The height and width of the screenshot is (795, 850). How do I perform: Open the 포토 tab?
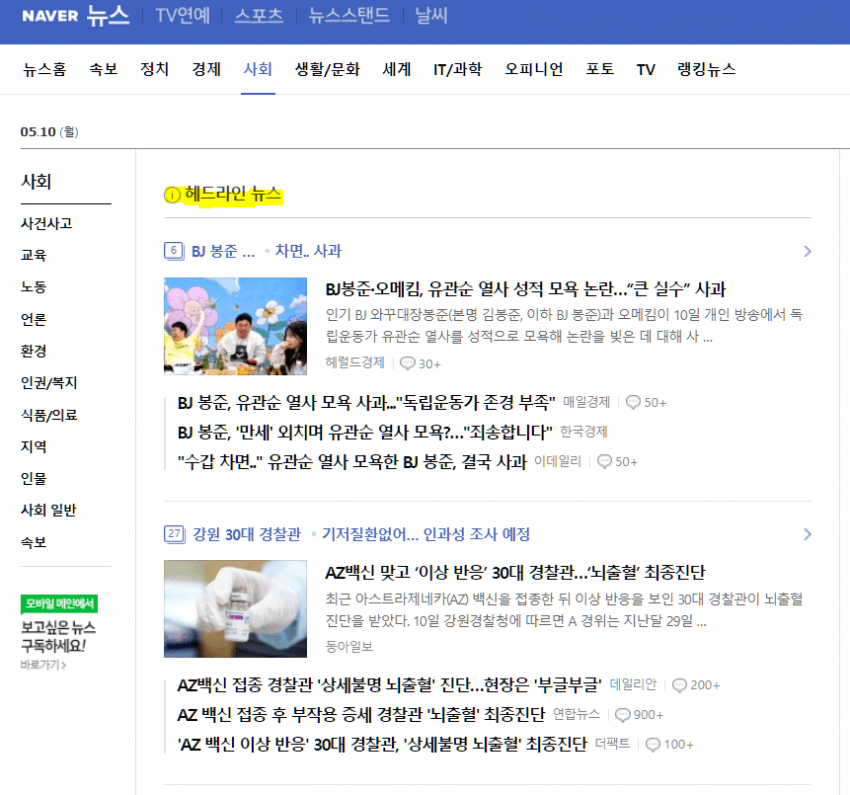tap(600, 69)
